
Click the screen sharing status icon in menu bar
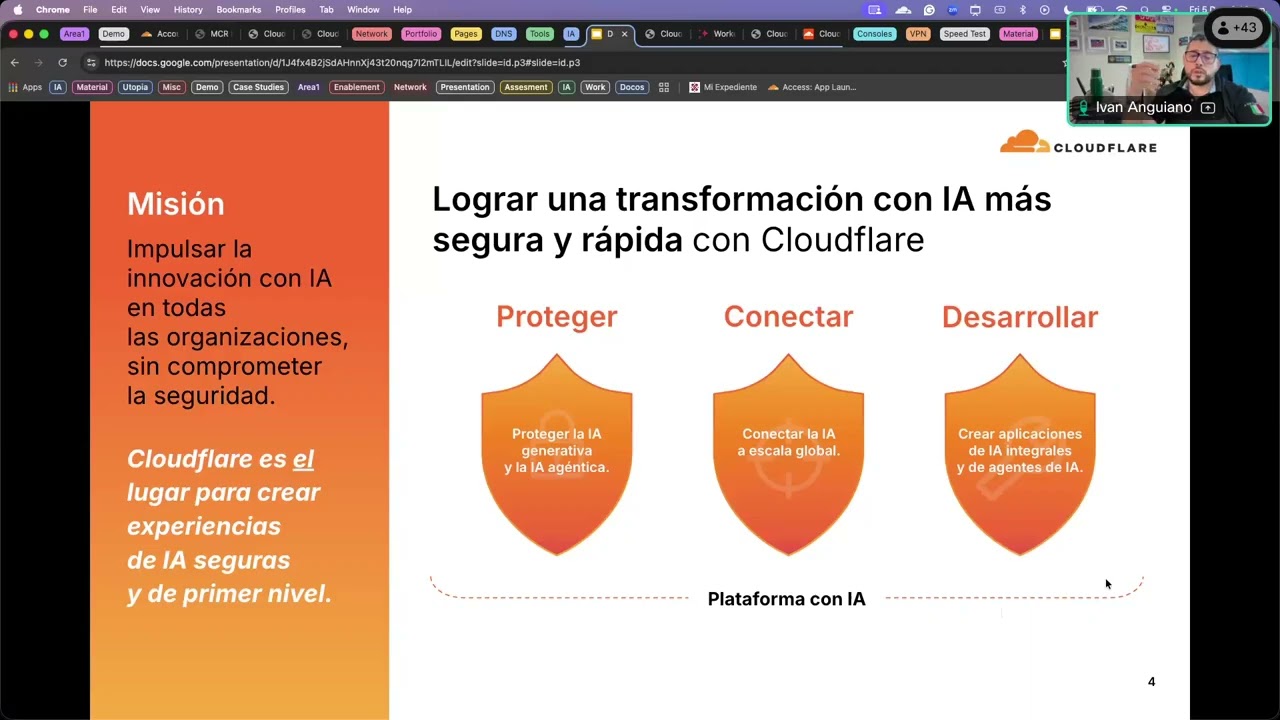(x=875, y=9)
